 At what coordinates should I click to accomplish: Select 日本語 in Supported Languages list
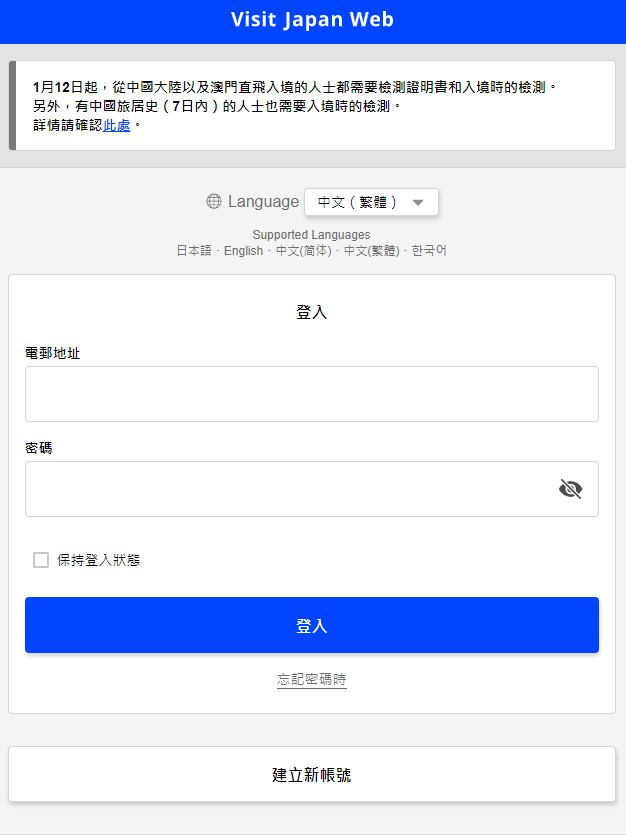(x=194, y=251)
